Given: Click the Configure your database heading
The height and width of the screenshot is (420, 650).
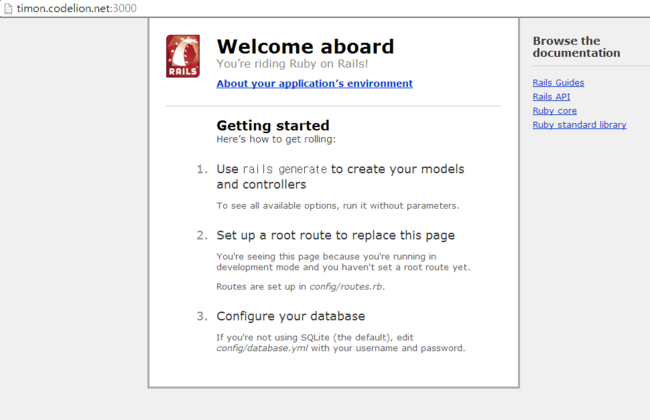Looking at the screenshot, I should (x=291, y=316).
